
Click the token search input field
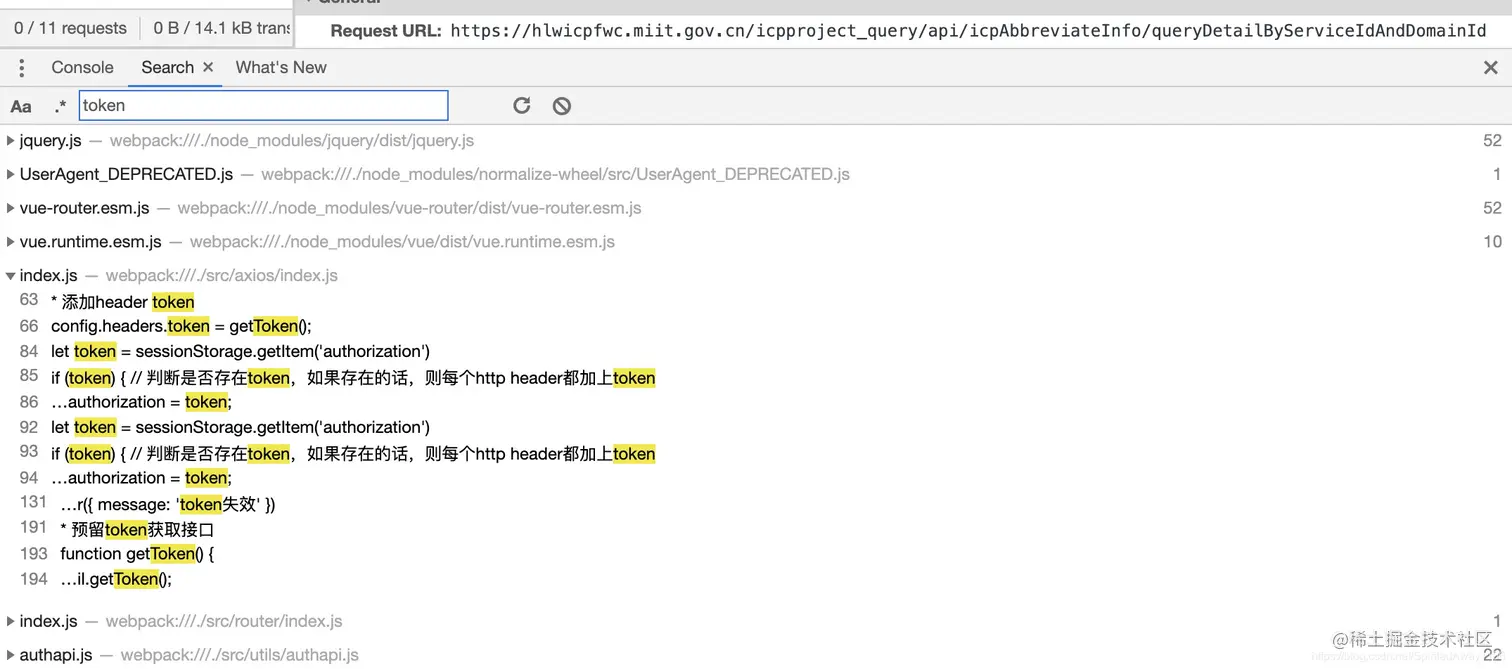click(x=263, y=105)
